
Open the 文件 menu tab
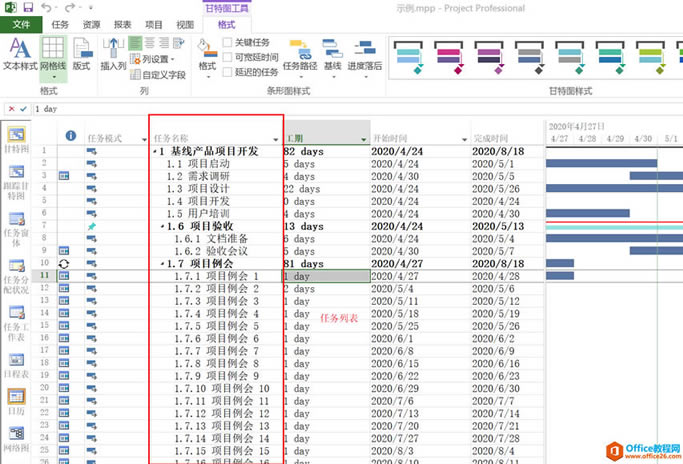coord(21,24)
